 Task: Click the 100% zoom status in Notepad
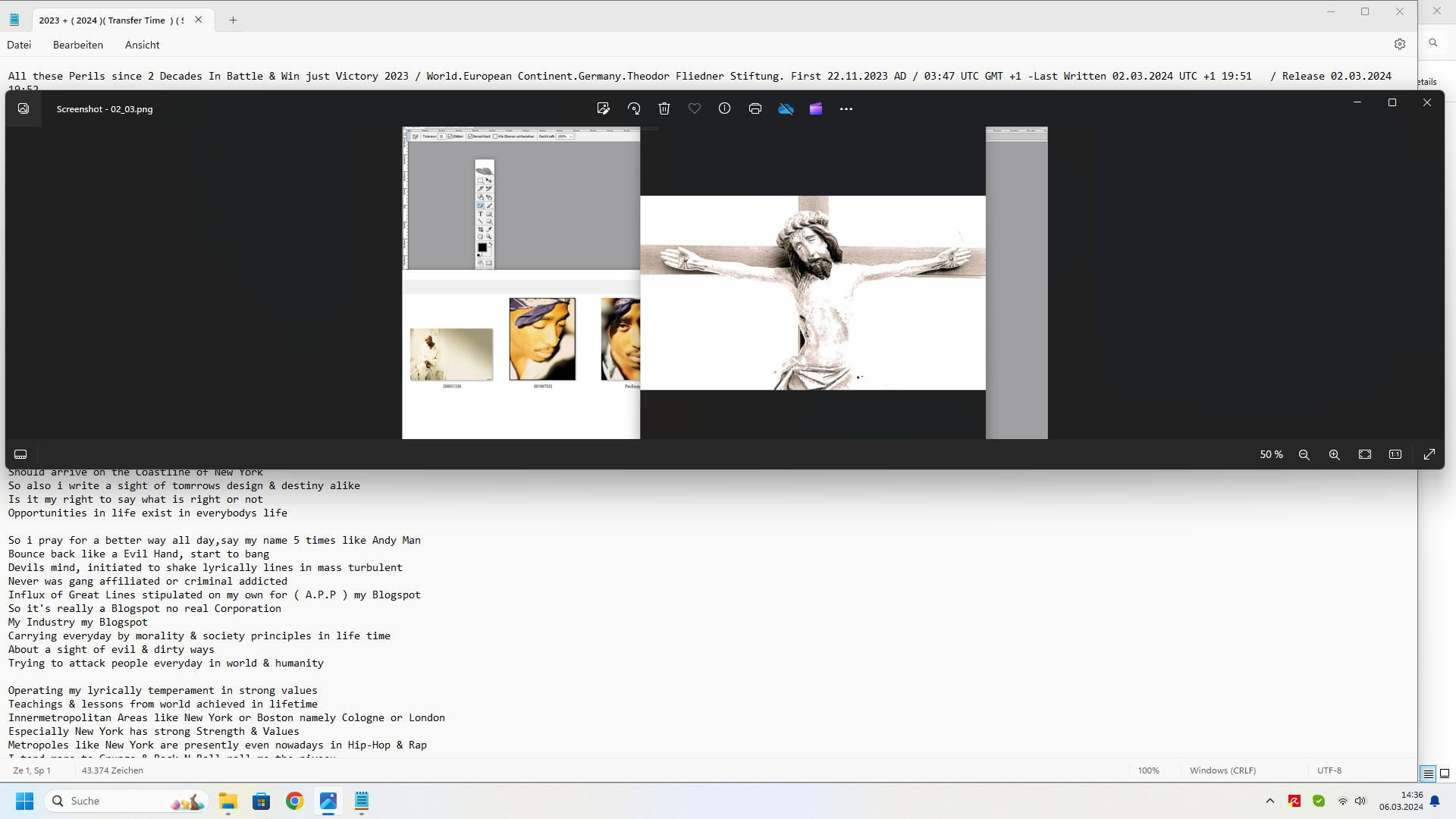[x=1148, y=770]
